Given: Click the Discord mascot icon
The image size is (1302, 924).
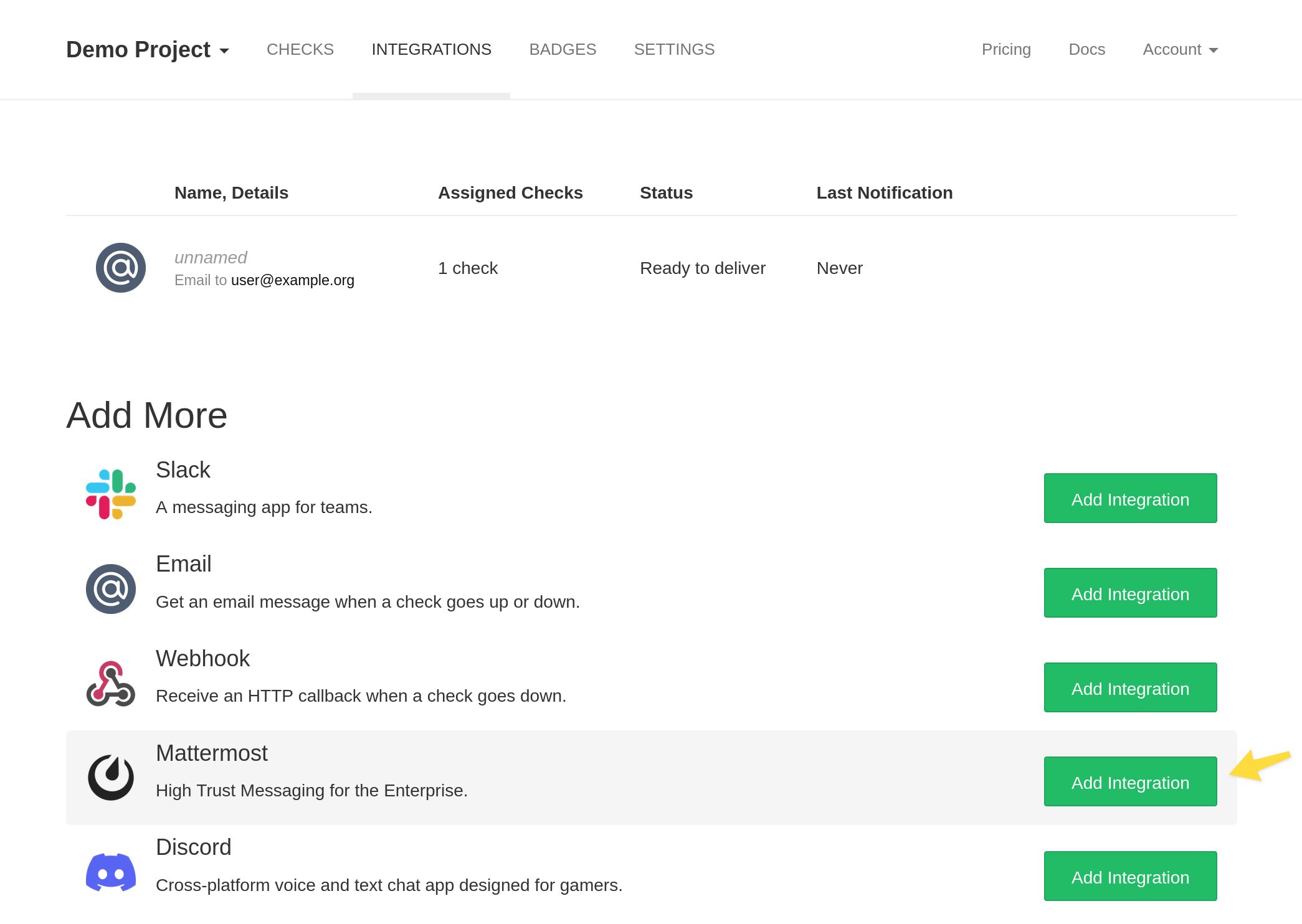Looking at the screenshot, I should [x=111, y=871].
